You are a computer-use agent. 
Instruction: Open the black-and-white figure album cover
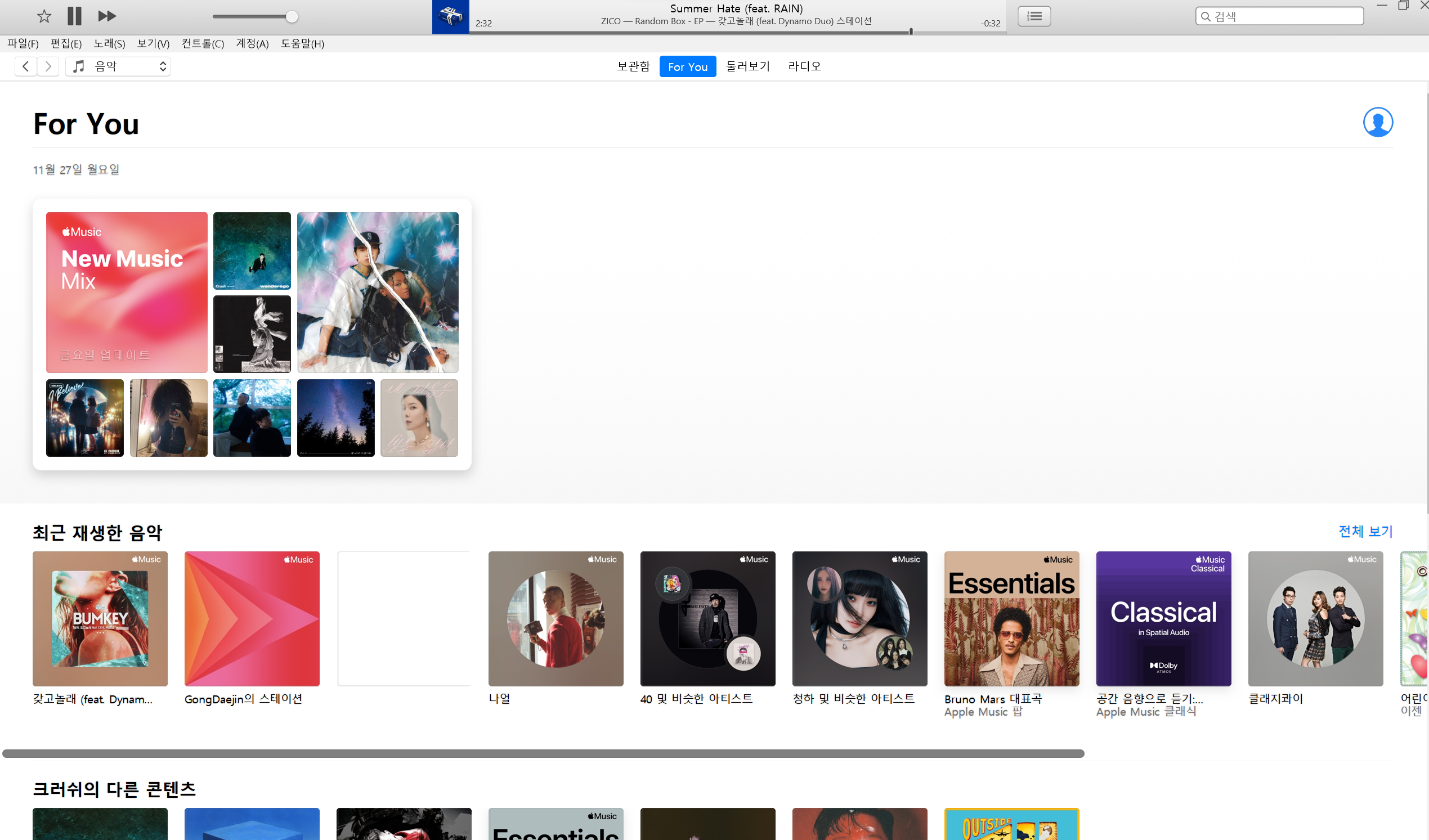point(252,334)
